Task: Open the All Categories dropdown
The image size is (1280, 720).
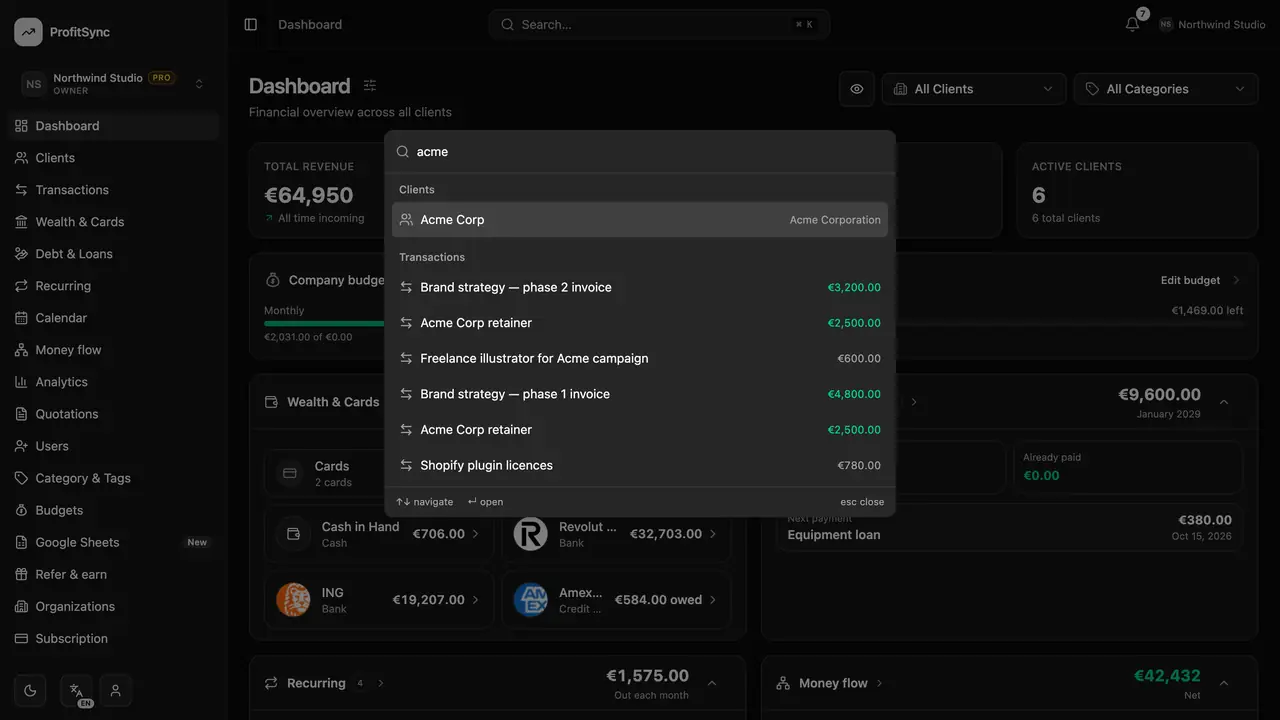Action: tap(1166, 89)
